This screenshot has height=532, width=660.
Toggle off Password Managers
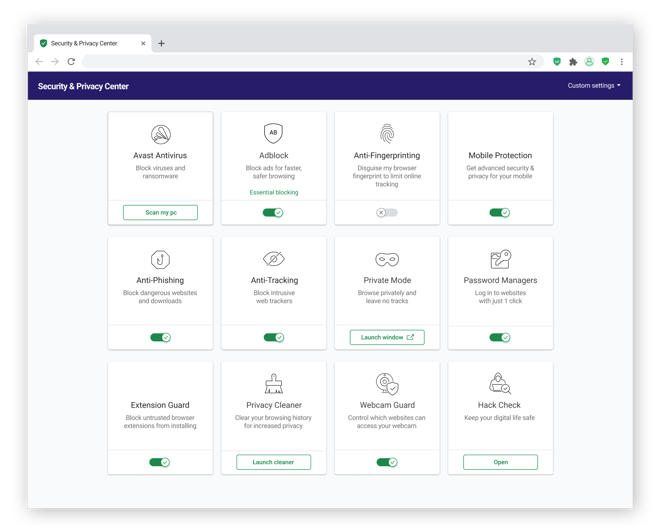(500, 337)
